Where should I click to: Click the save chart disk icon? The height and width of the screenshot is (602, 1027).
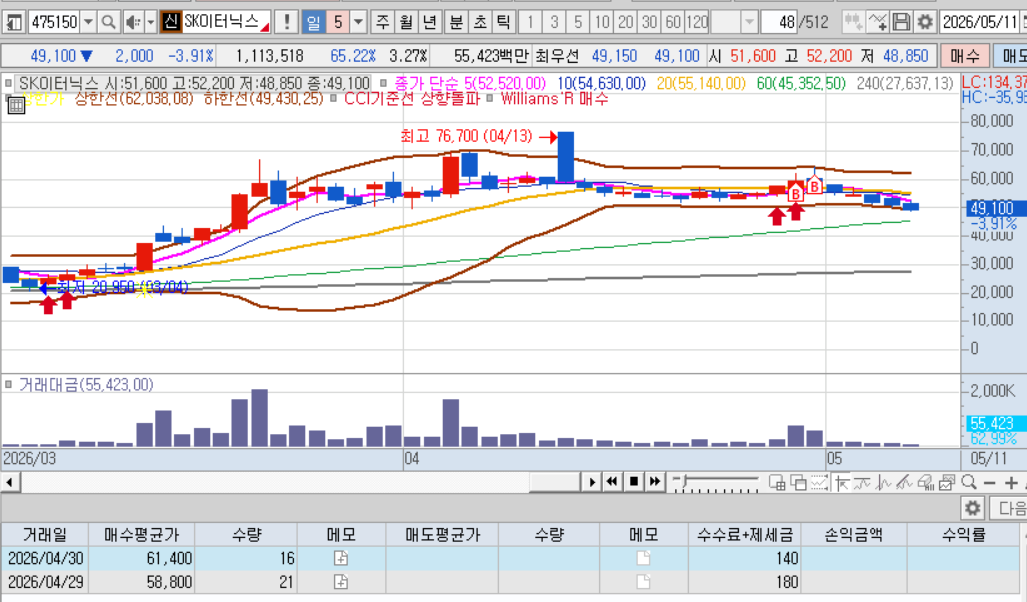pyautogui.click(x=901, y=22)
